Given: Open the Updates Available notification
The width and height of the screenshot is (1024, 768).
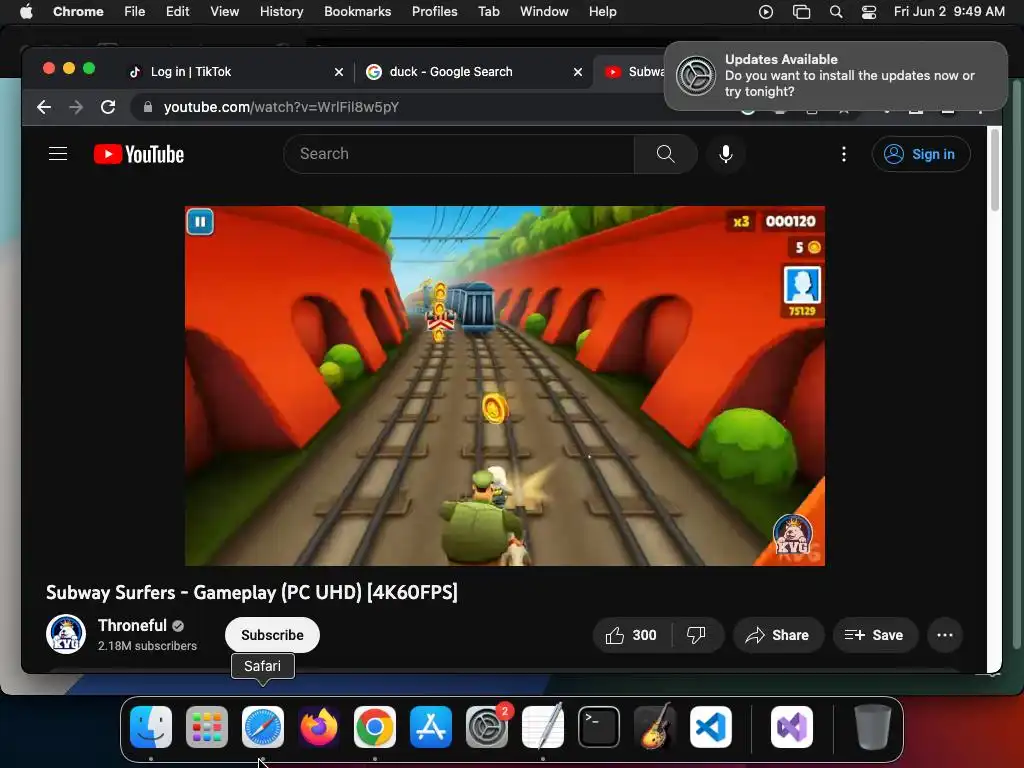Looking at the screenshot, I should (x=835, y=76).
